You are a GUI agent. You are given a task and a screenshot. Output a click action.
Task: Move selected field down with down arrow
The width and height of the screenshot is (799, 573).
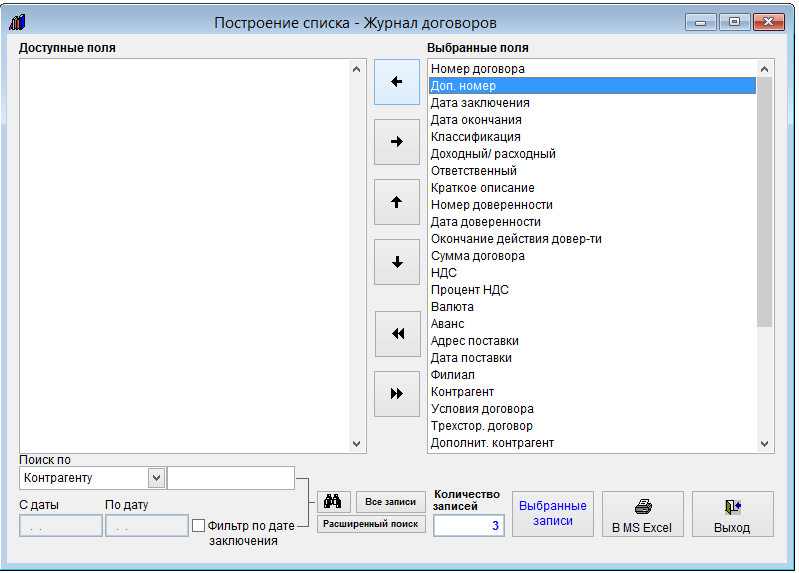coord(396,262)
